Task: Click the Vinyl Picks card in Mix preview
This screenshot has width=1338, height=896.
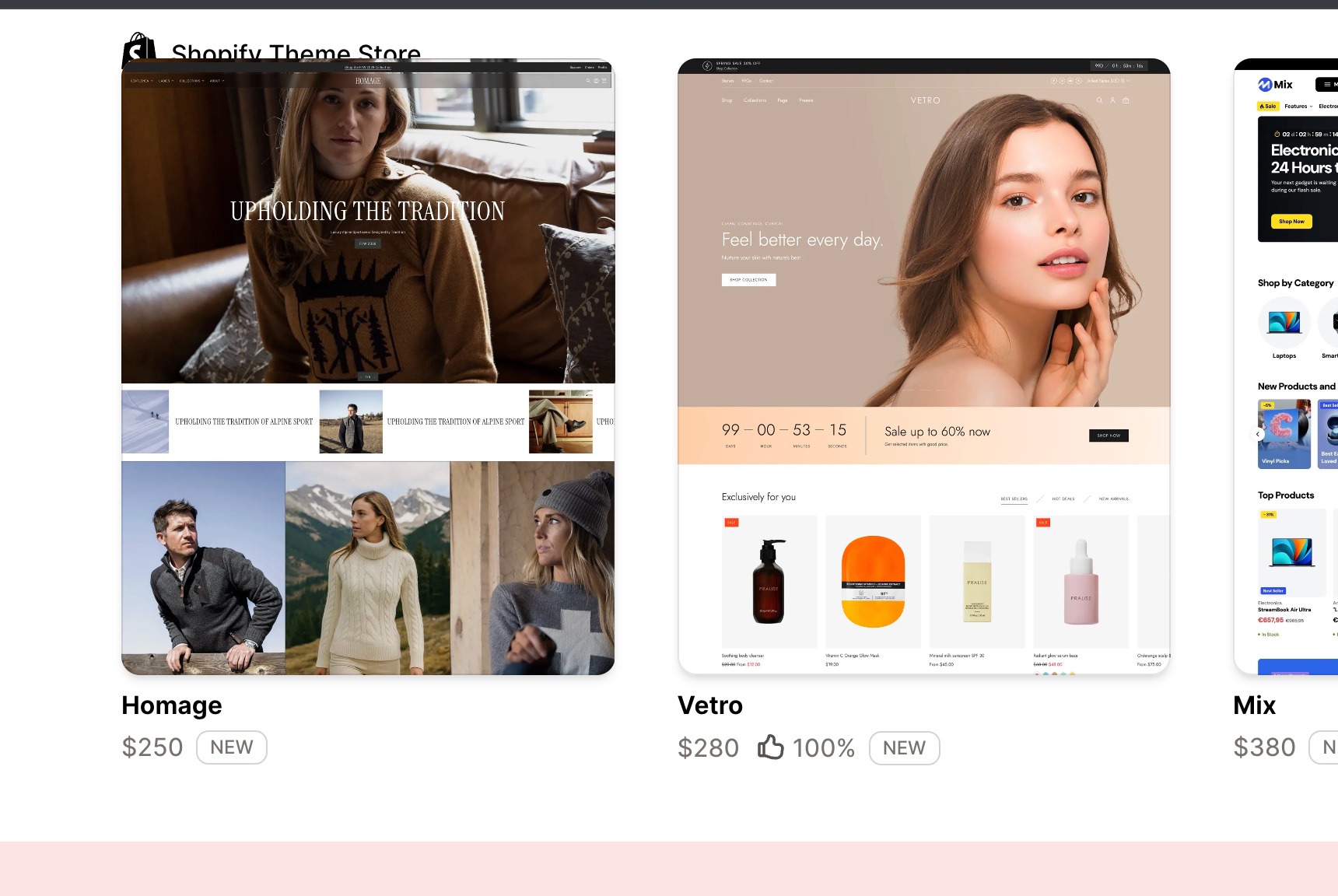Action: click(x=1284, y=434)
